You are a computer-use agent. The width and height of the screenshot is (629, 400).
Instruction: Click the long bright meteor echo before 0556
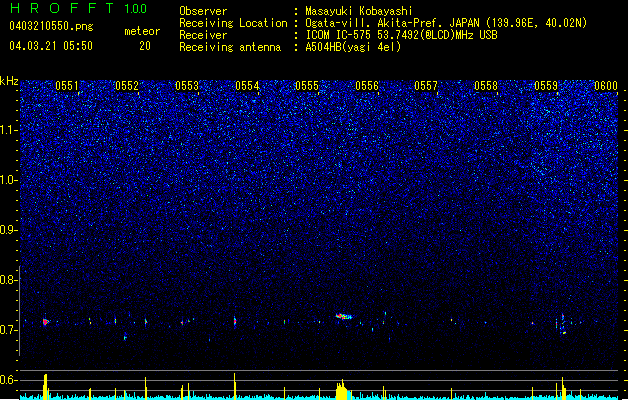(x=344, y=317)
